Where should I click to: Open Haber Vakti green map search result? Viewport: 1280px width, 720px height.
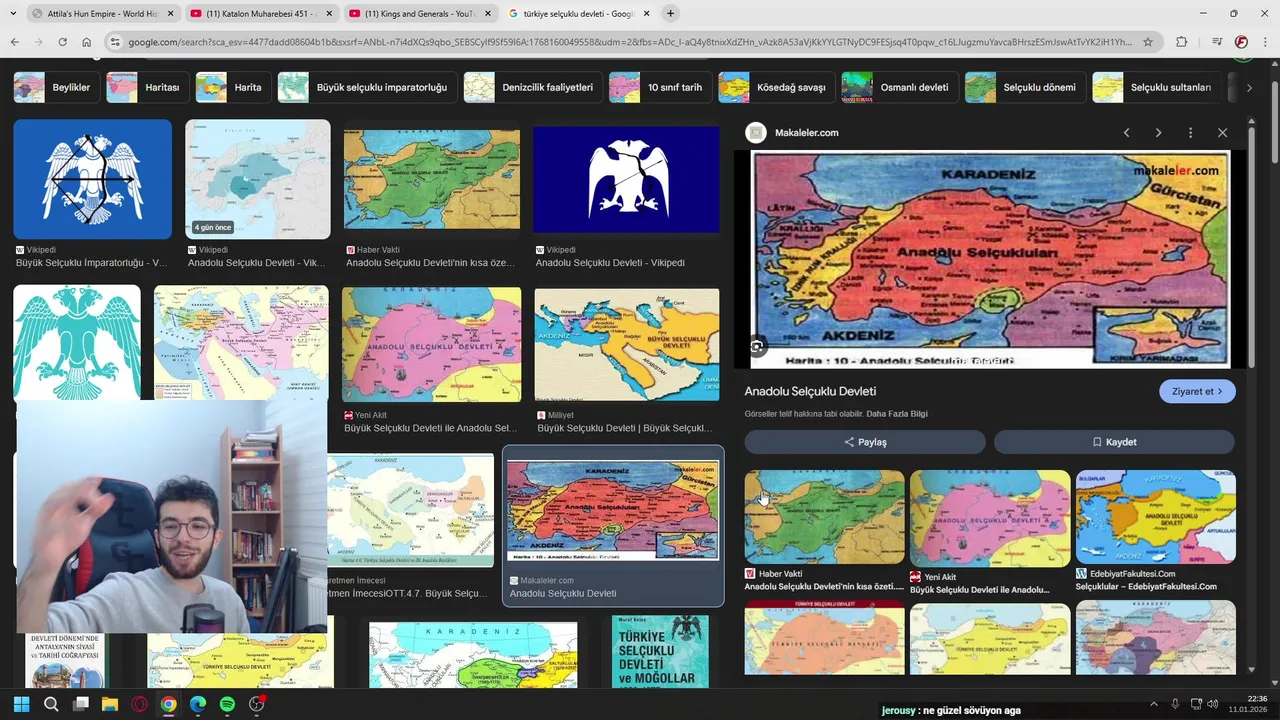tap(431, 178)
